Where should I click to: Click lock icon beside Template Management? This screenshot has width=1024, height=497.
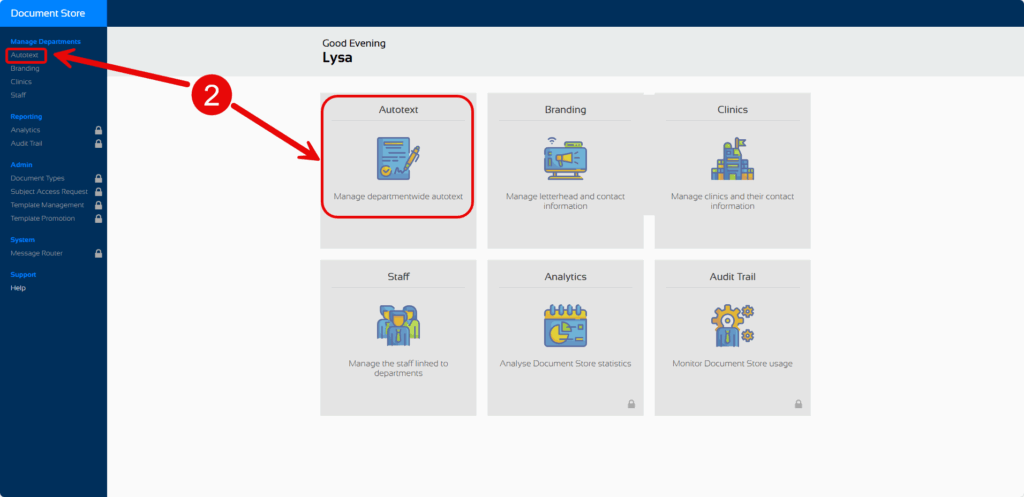tap(99, 205)
